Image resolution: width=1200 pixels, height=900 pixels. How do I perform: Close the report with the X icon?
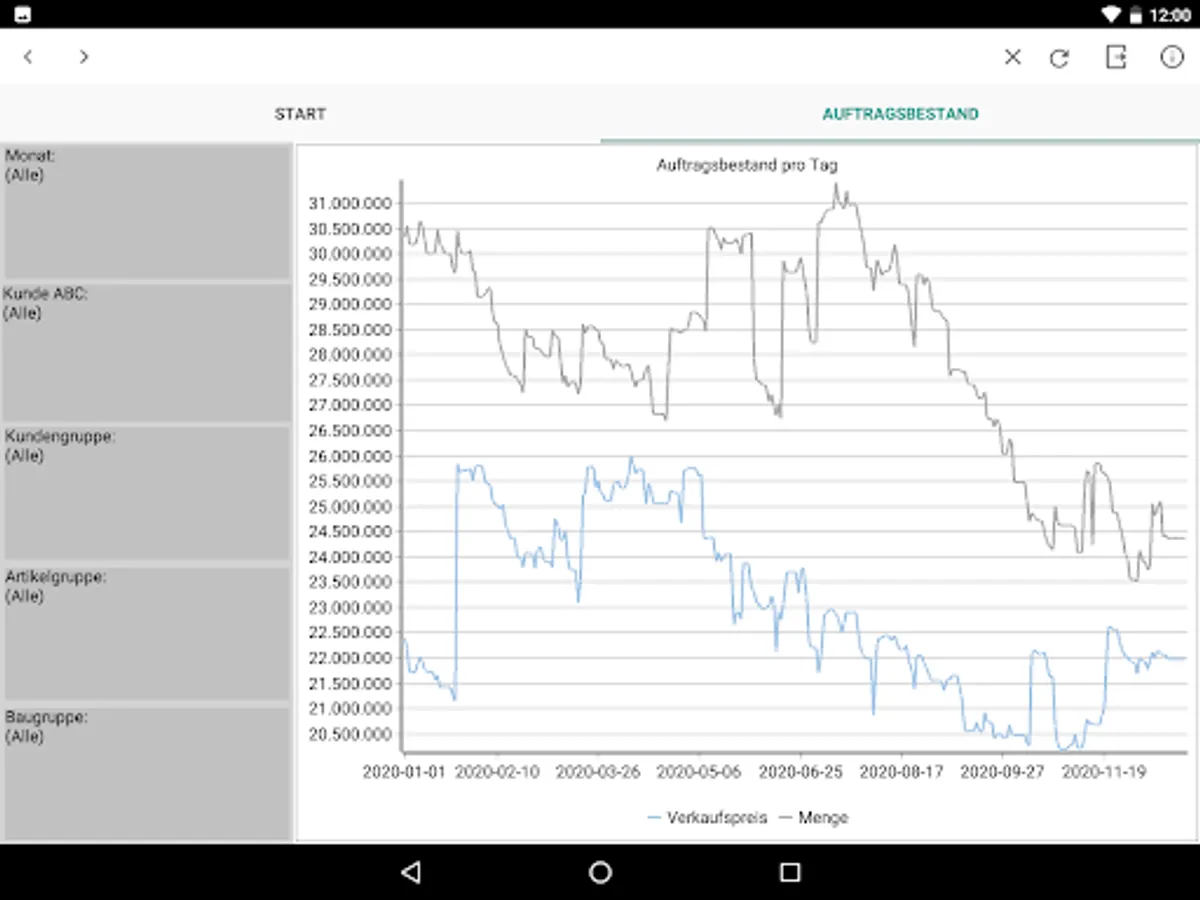1012,57
